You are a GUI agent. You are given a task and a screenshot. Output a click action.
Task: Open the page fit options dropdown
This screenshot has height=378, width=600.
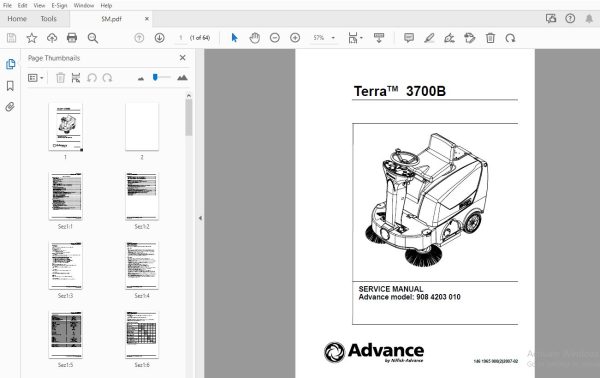tap(355, 38)
